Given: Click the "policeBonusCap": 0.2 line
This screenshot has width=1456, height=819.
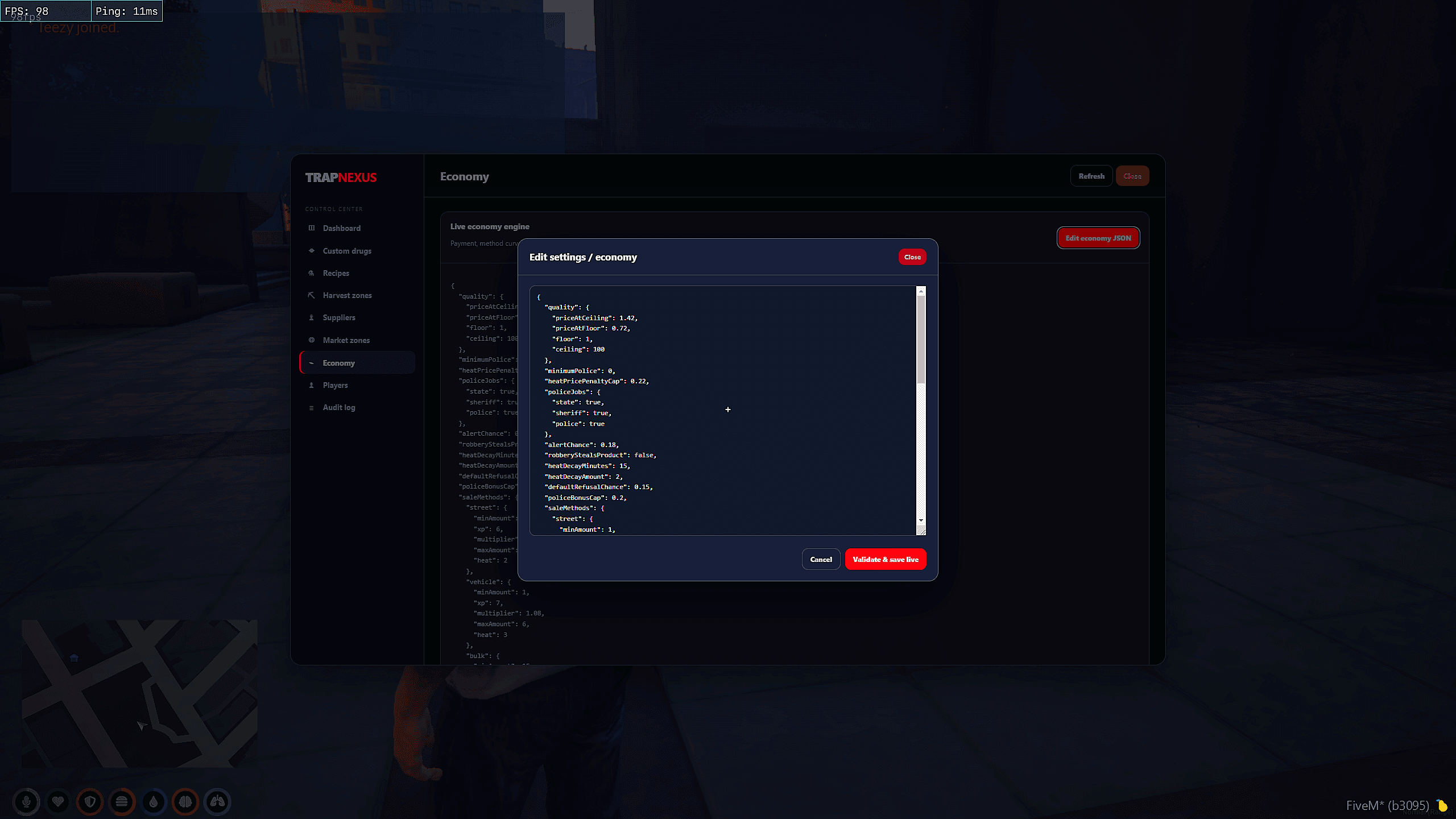Looking at the screenshot, I should (x=585, y=498).
